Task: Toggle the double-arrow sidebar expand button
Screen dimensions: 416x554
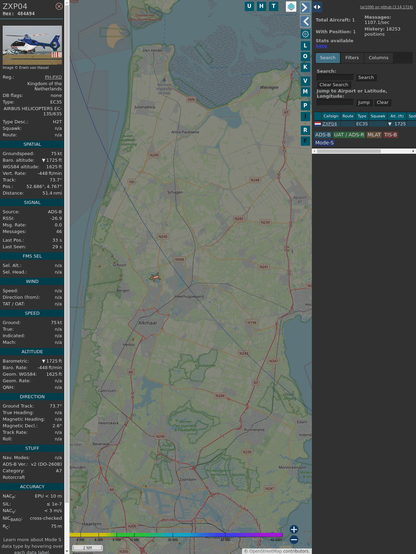Action: [317, 7]
